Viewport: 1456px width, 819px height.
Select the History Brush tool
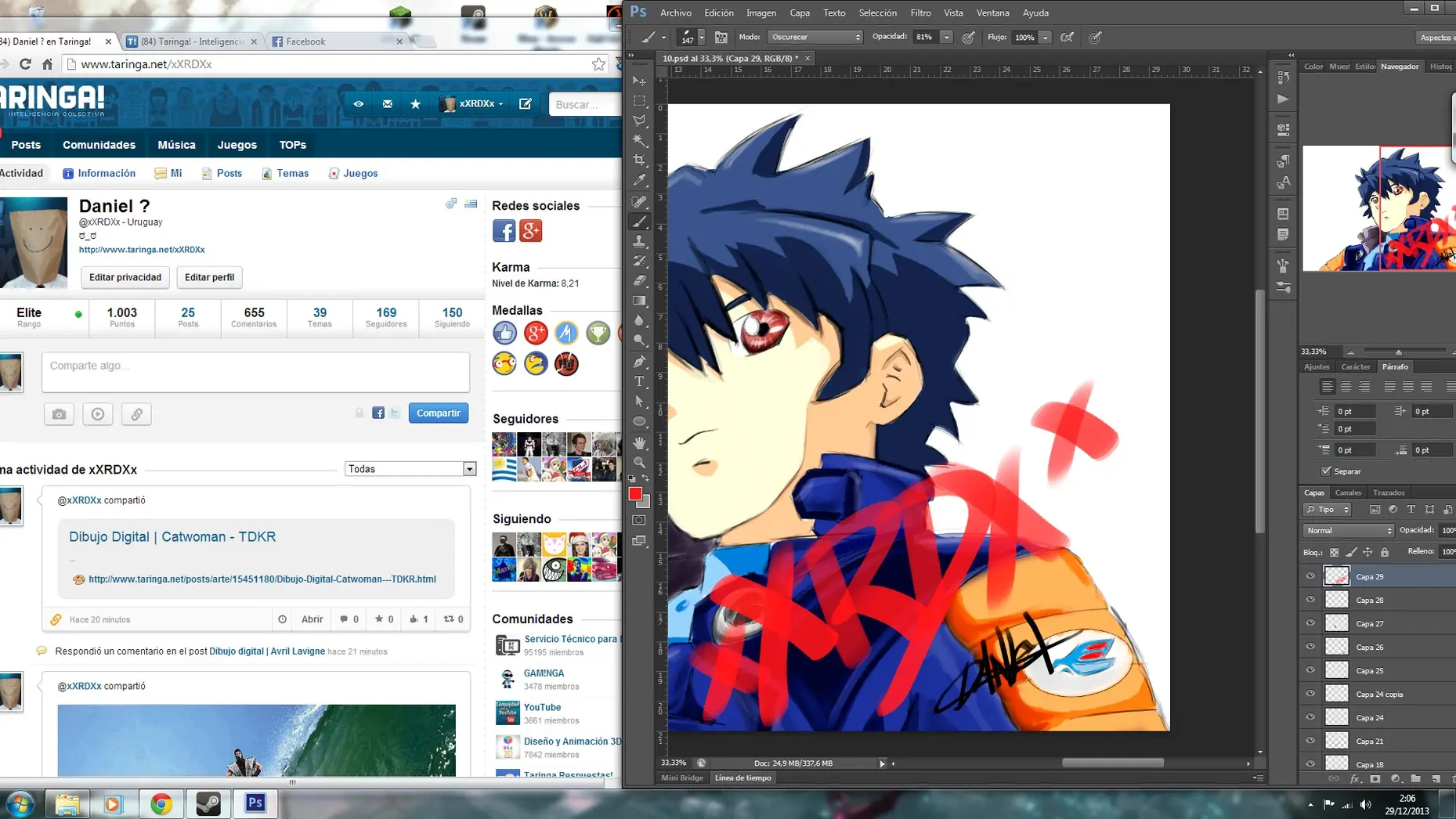tap(640, 261)
